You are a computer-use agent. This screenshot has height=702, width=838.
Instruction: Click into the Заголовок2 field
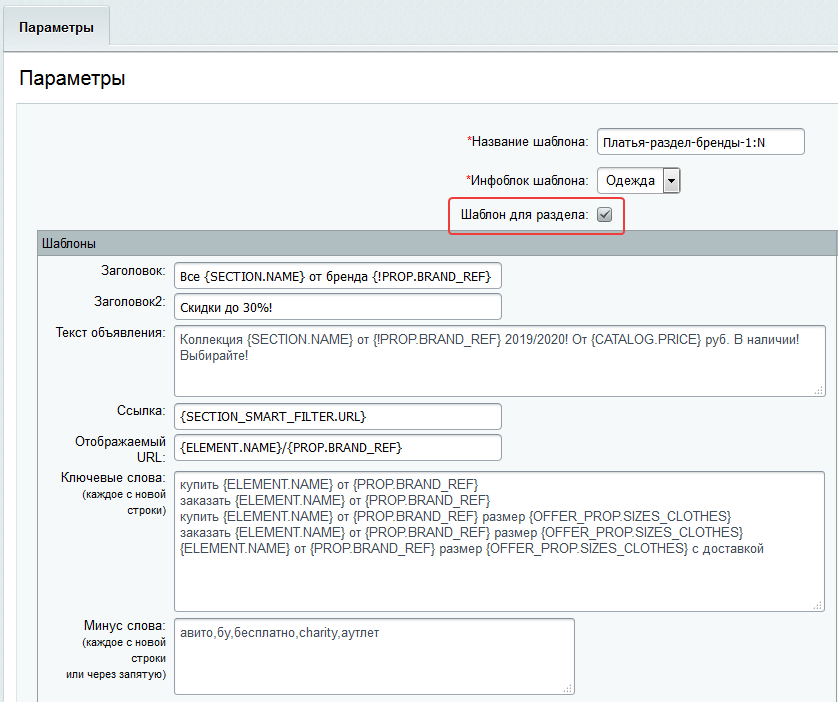coord(338,307)
